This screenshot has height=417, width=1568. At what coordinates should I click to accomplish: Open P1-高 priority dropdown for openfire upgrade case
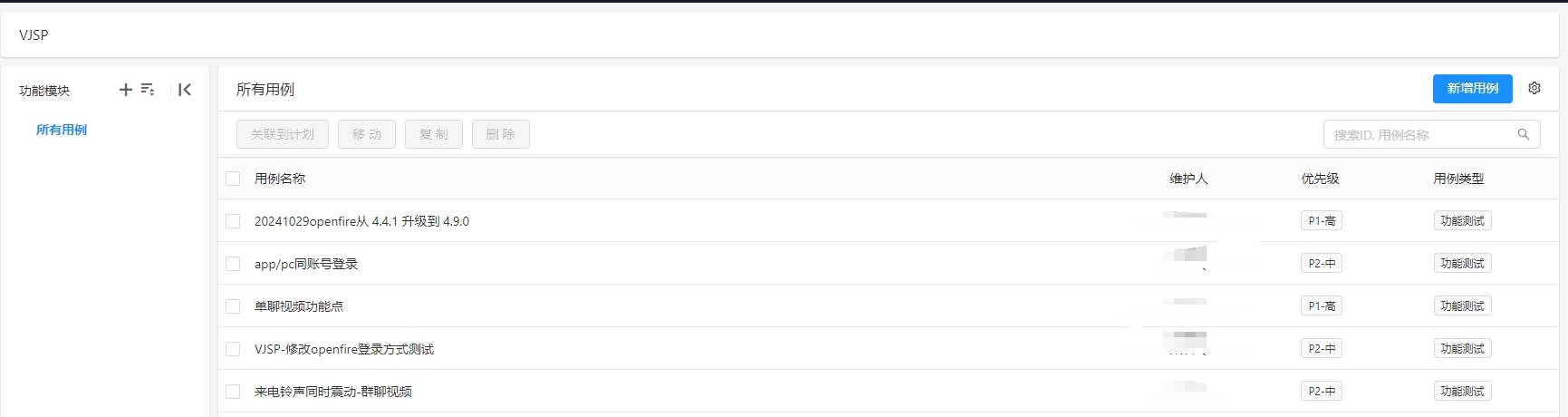pyautogui.click(x=1322, y=221)
